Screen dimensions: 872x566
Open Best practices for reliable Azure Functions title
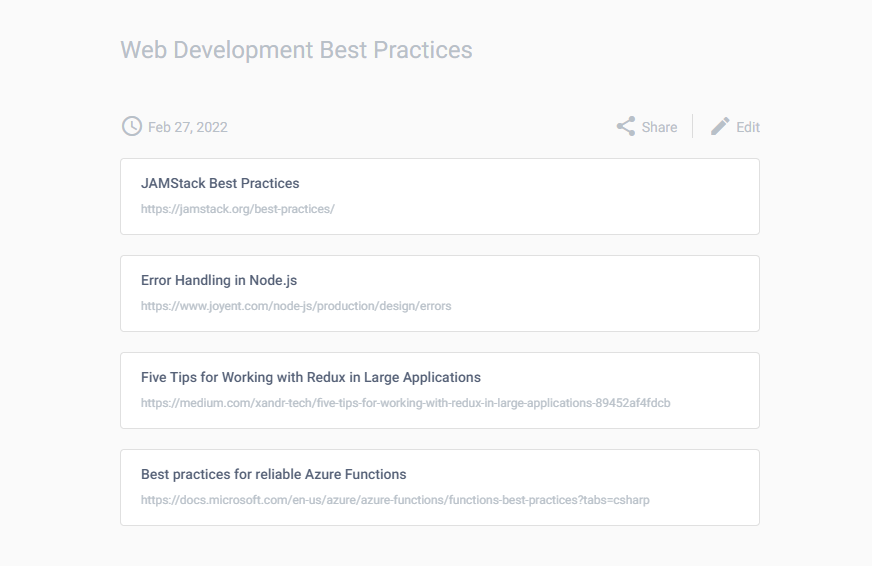(x=273, y=474)
